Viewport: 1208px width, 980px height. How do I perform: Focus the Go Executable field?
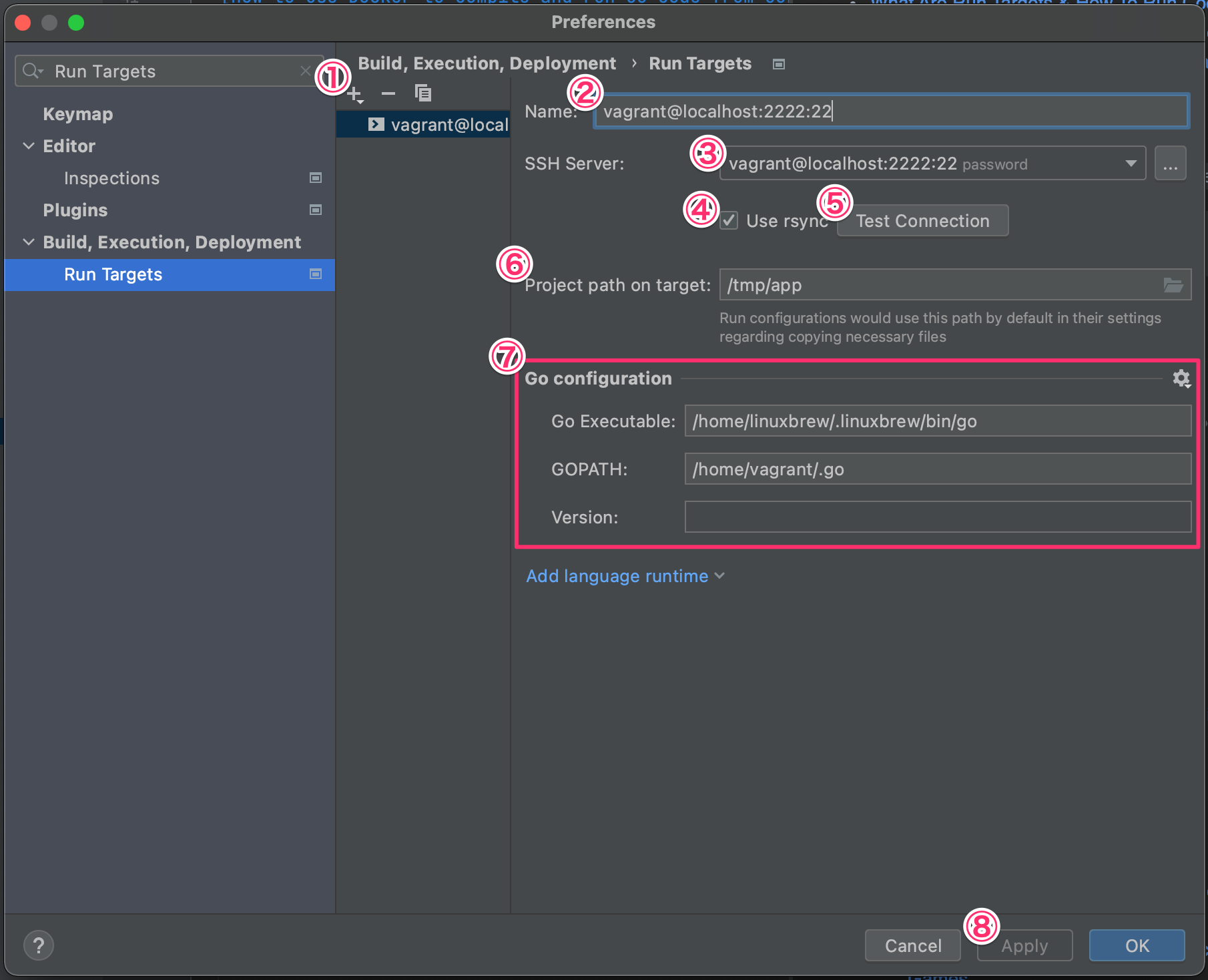938,421
